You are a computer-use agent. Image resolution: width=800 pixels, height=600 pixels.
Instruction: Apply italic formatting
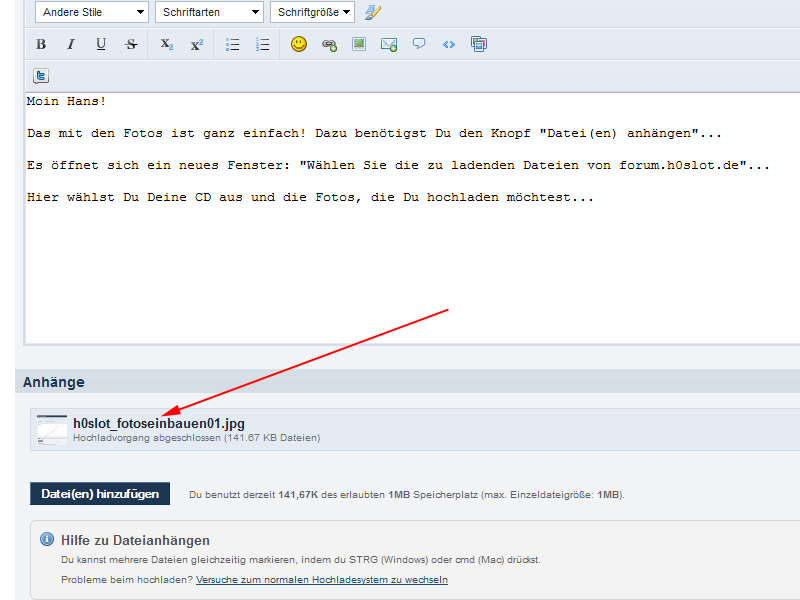click(x=71, y=44)
